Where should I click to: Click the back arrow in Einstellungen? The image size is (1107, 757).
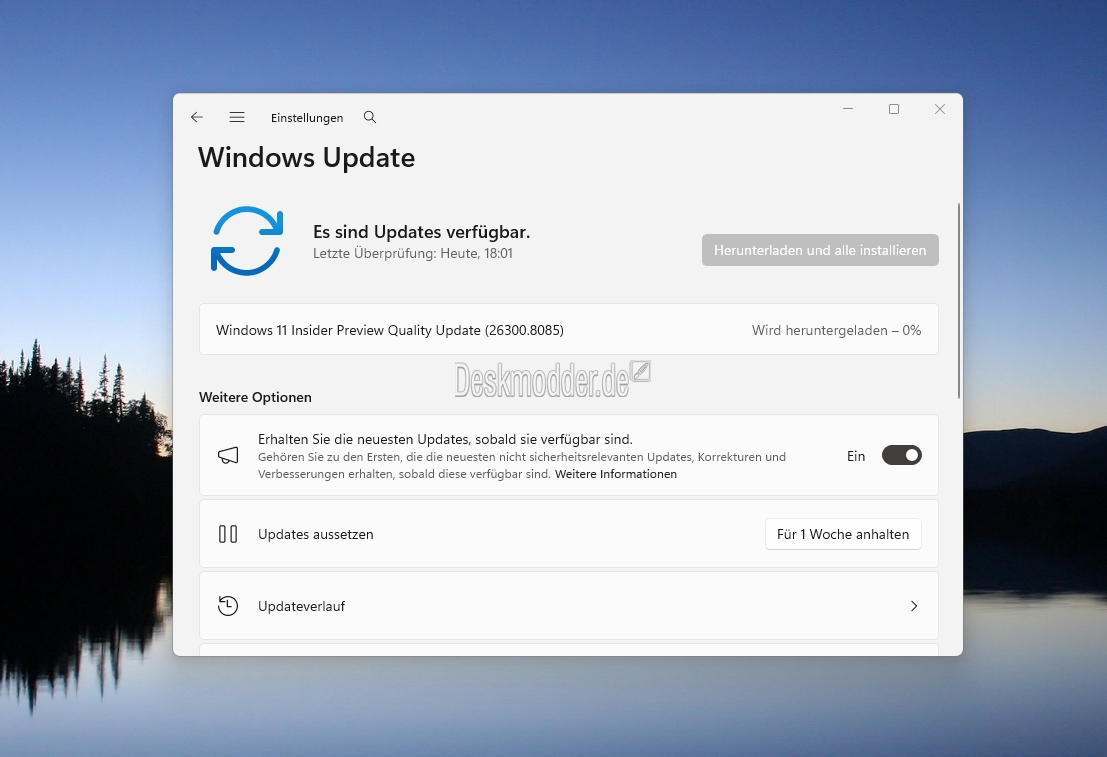(197, 117)
